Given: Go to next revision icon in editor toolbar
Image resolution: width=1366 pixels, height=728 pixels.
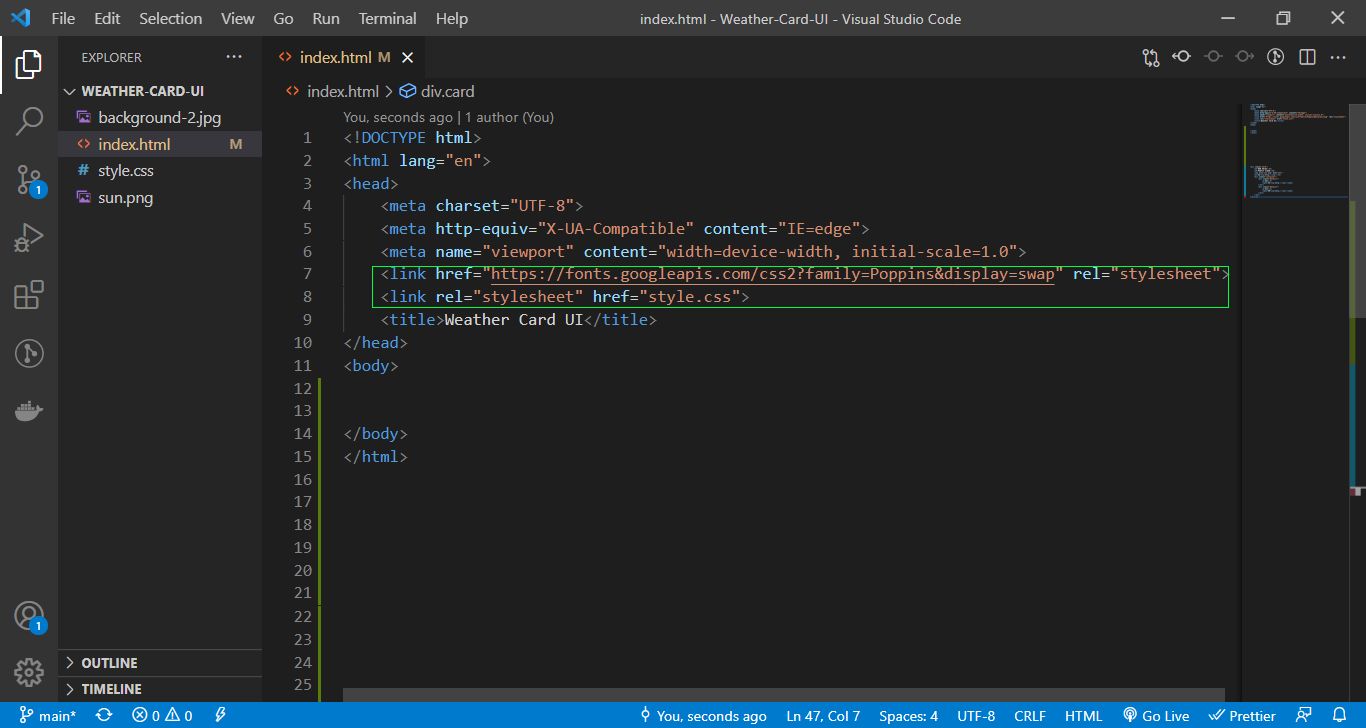Looking at the screenshot, I should pyautogui.click(x=1244, y=58).
